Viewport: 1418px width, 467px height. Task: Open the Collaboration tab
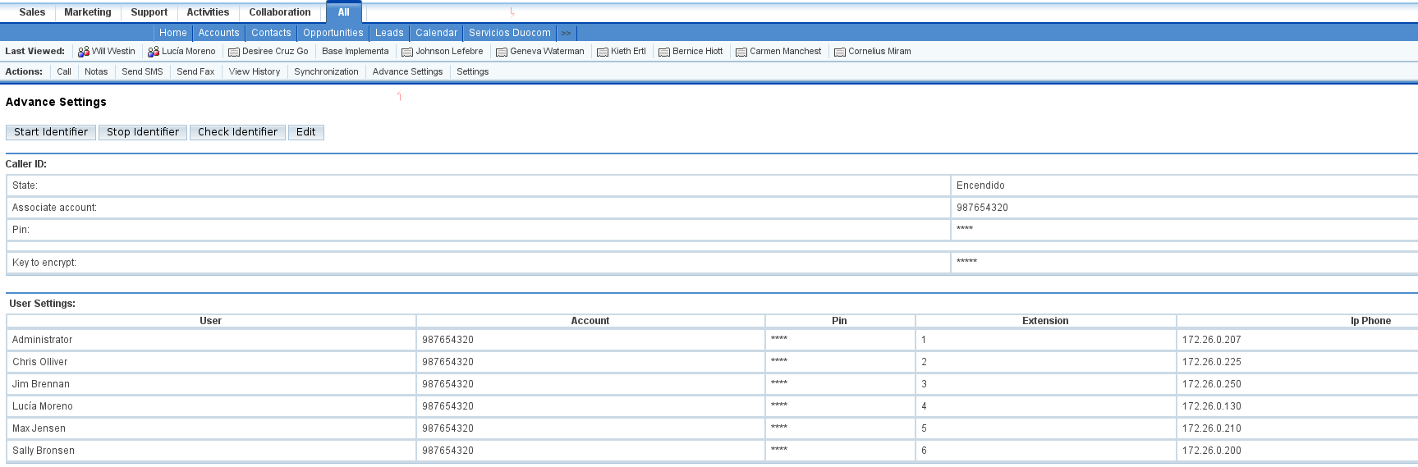tap(280, 13)
